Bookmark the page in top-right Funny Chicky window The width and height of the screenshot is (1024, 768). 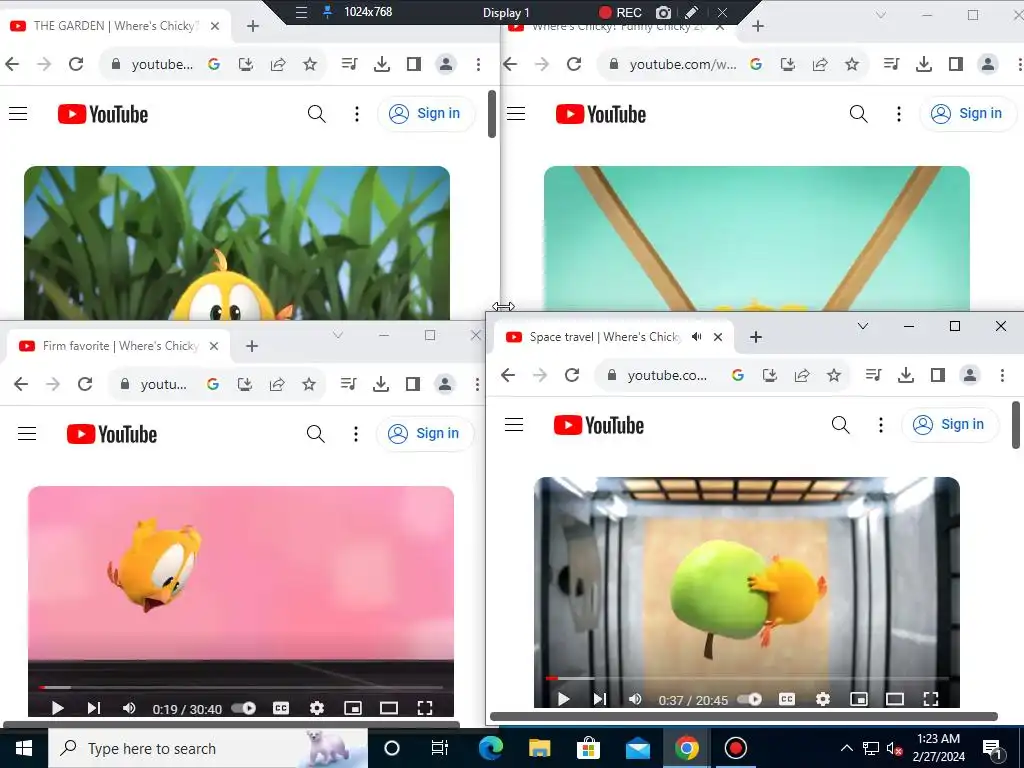852,64
